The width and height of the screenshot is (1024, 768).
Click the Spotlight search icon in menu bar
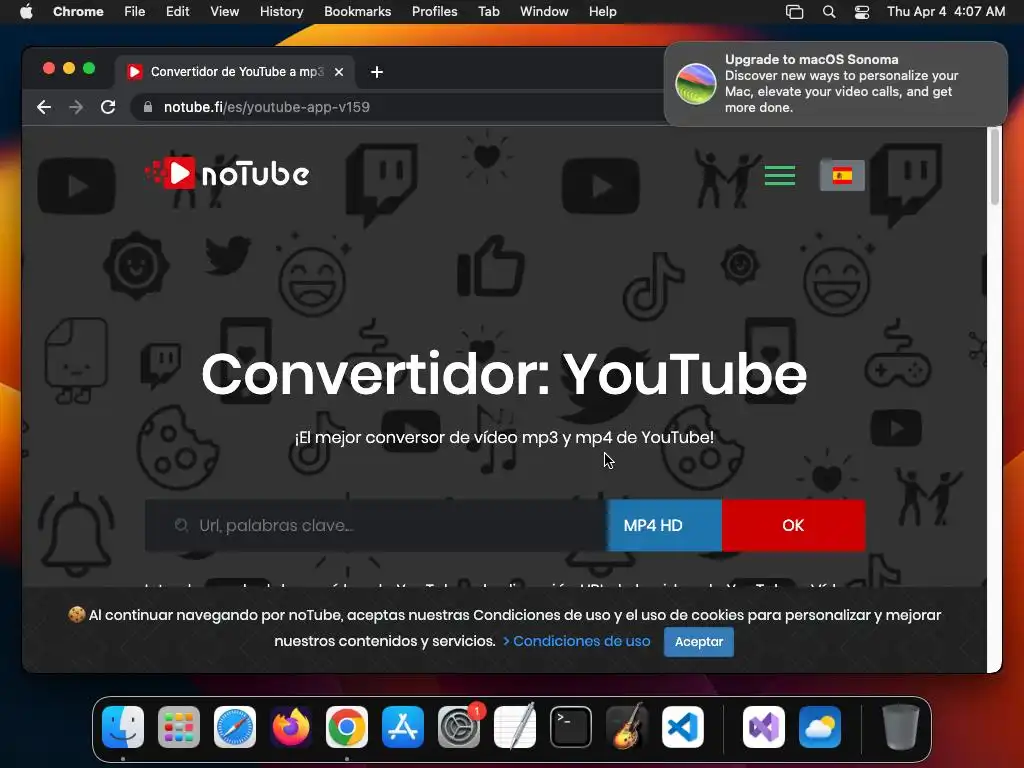pos(829,12)
